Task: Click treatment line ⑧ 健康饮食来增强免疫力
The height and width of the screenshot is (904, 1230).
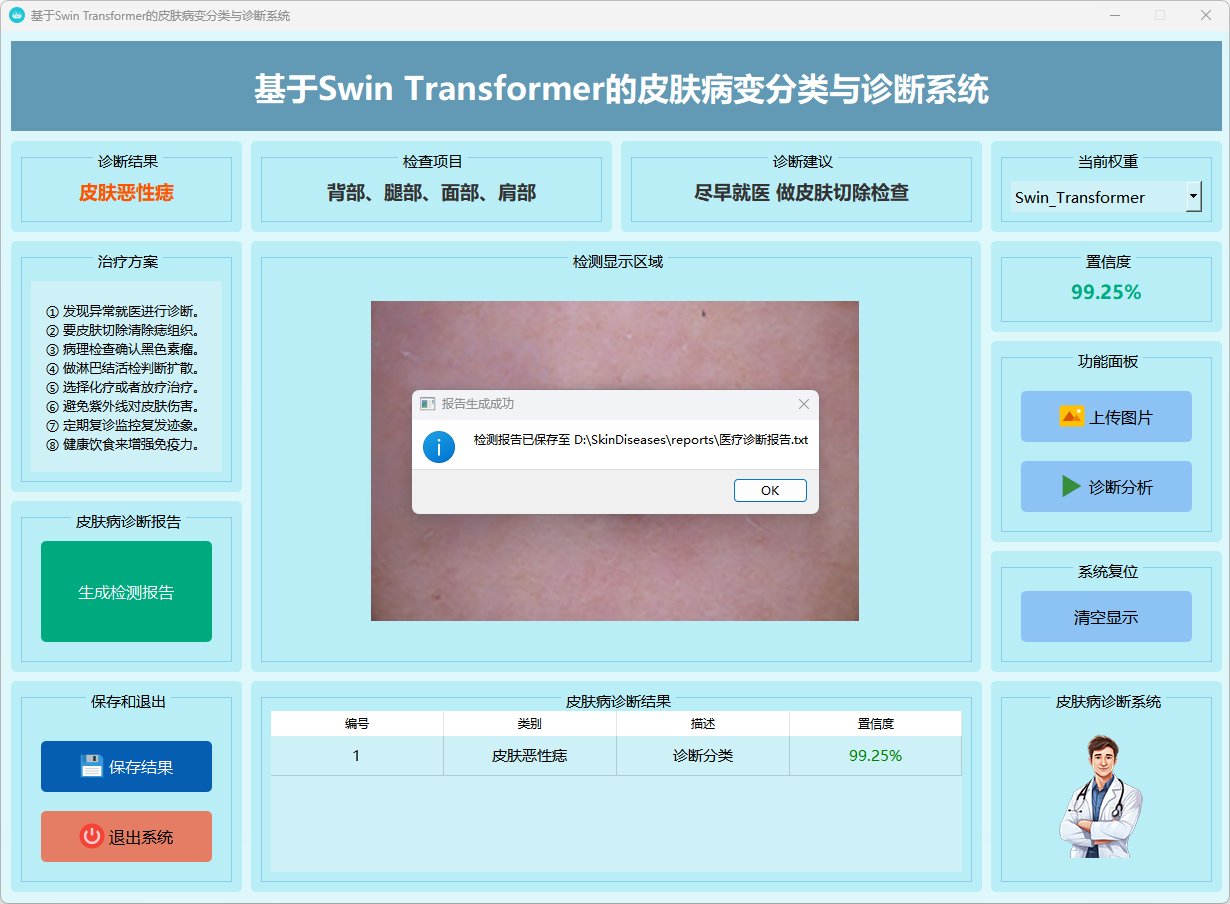Action: pyautogui.click(x=123, y=444)
